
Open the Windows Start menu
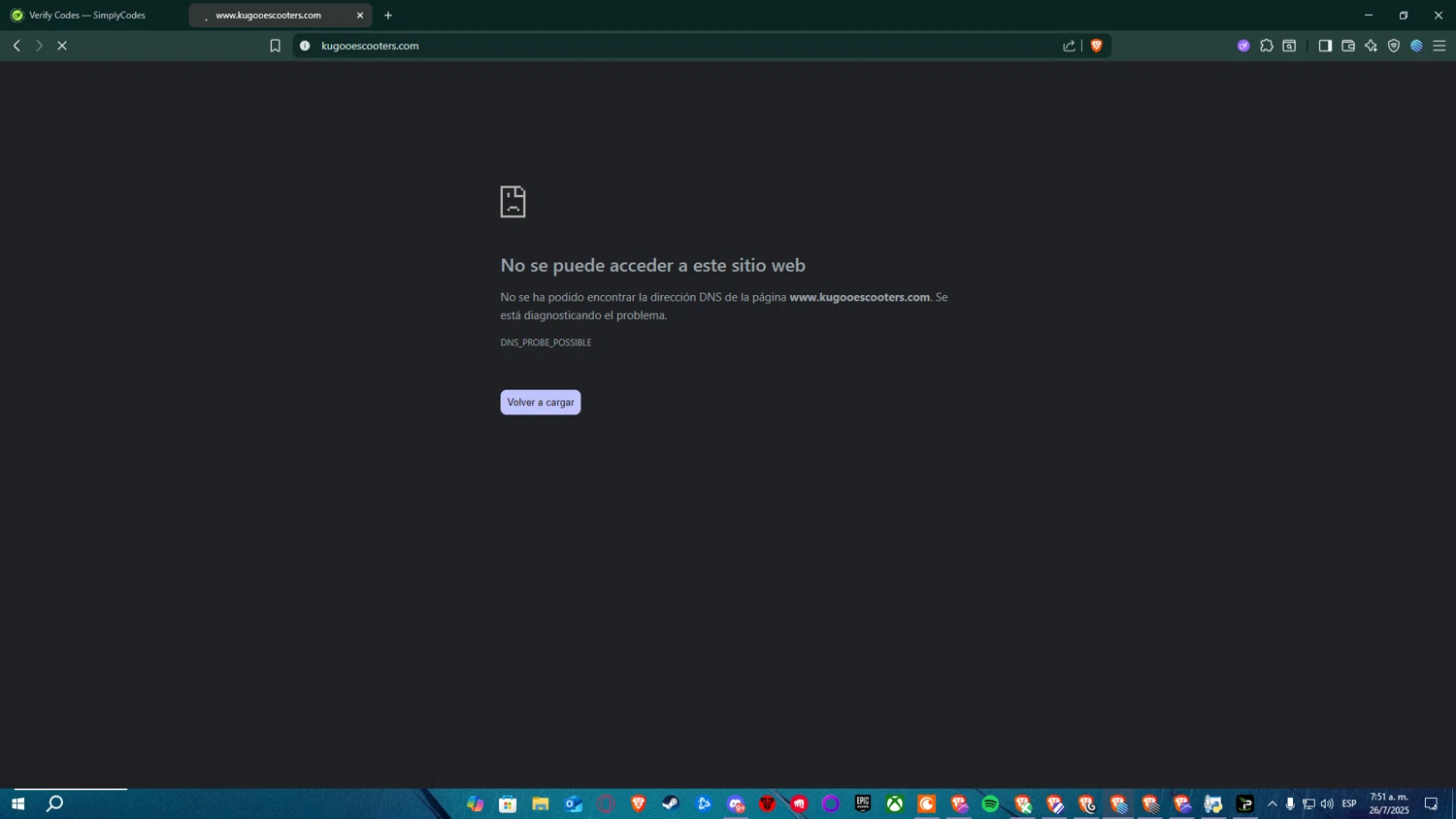tap(17, 803)
